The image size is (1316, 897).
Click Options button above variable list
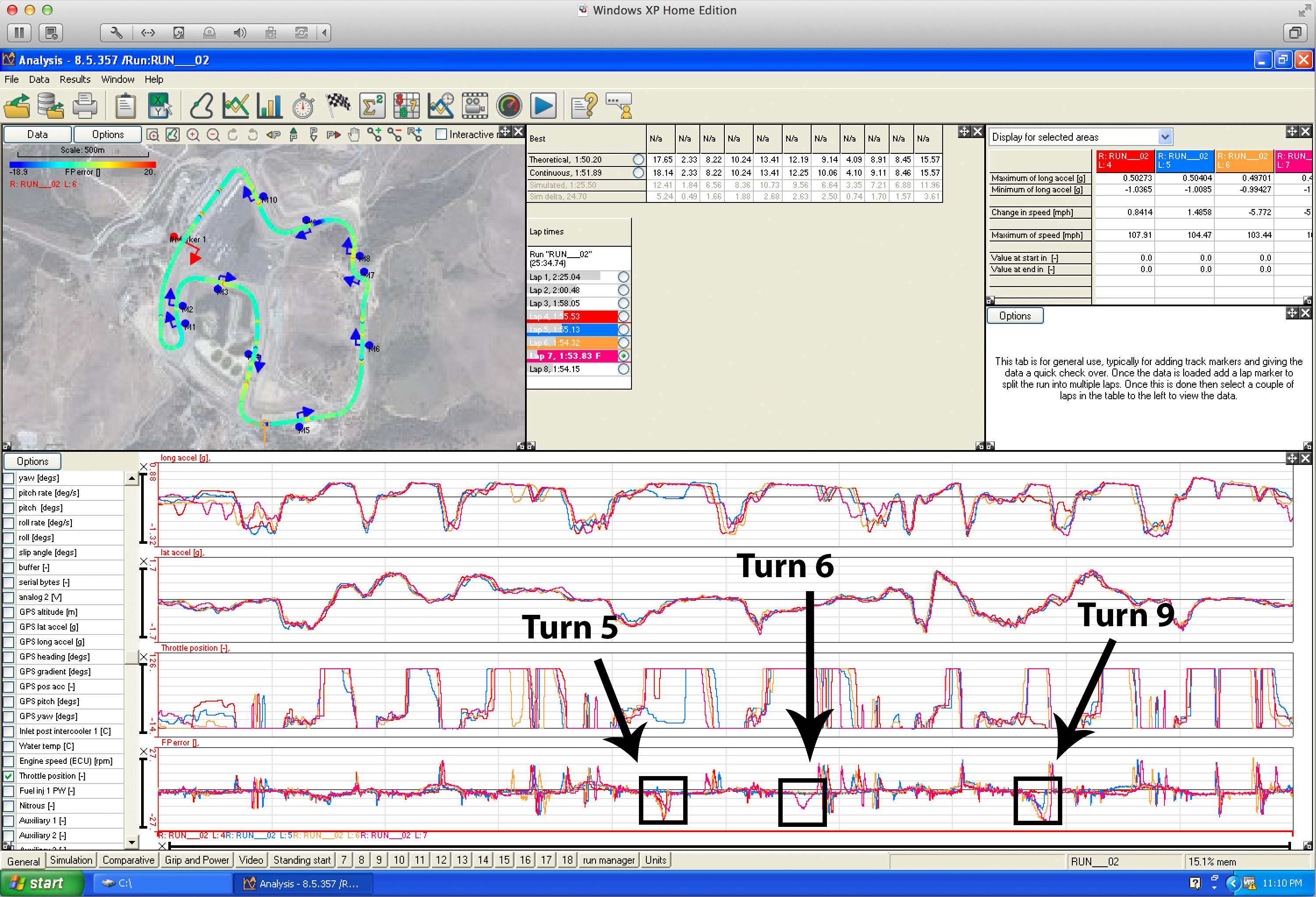[32, 461]
